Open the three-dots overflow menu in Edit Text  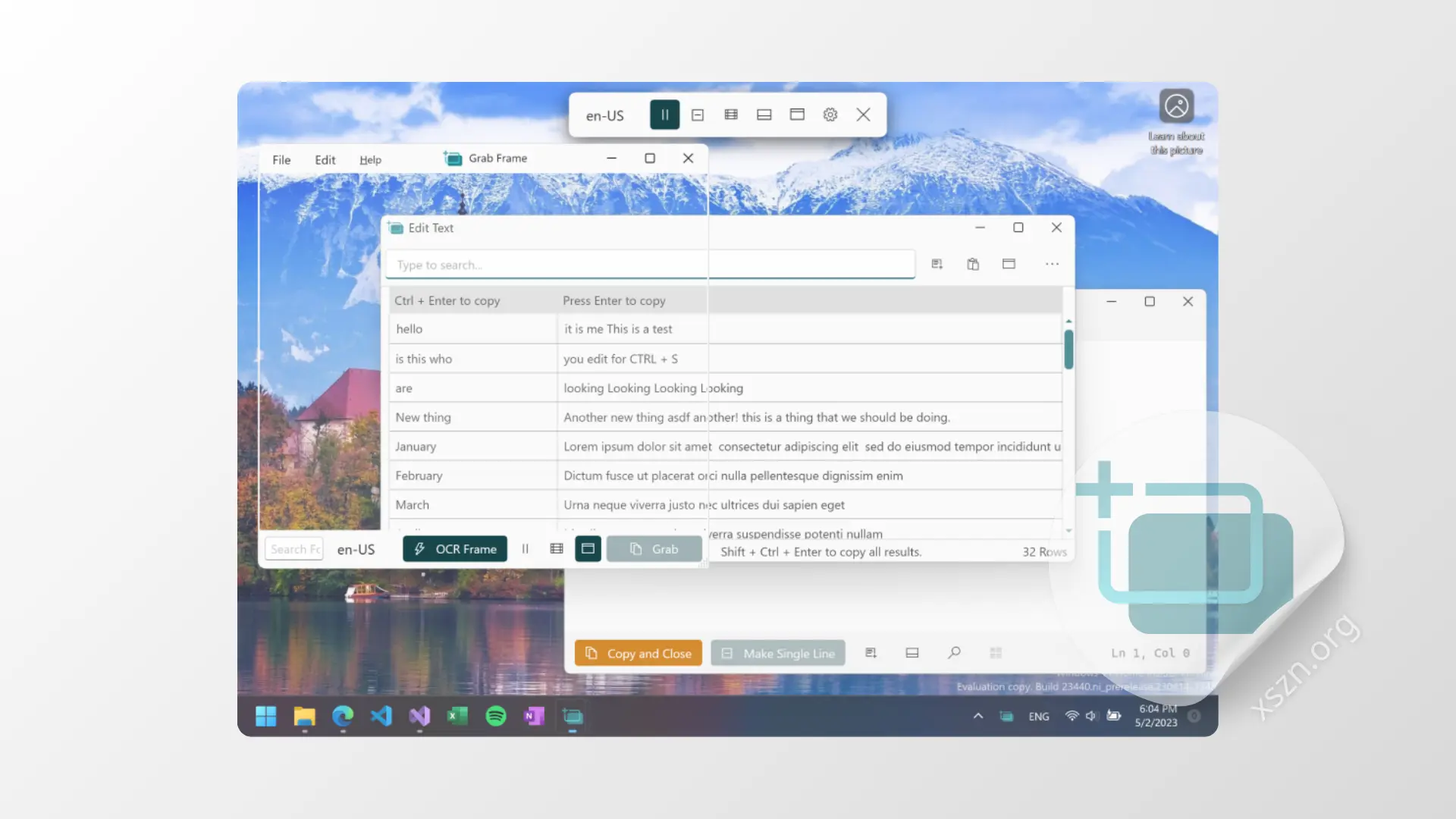point(1052,264)
